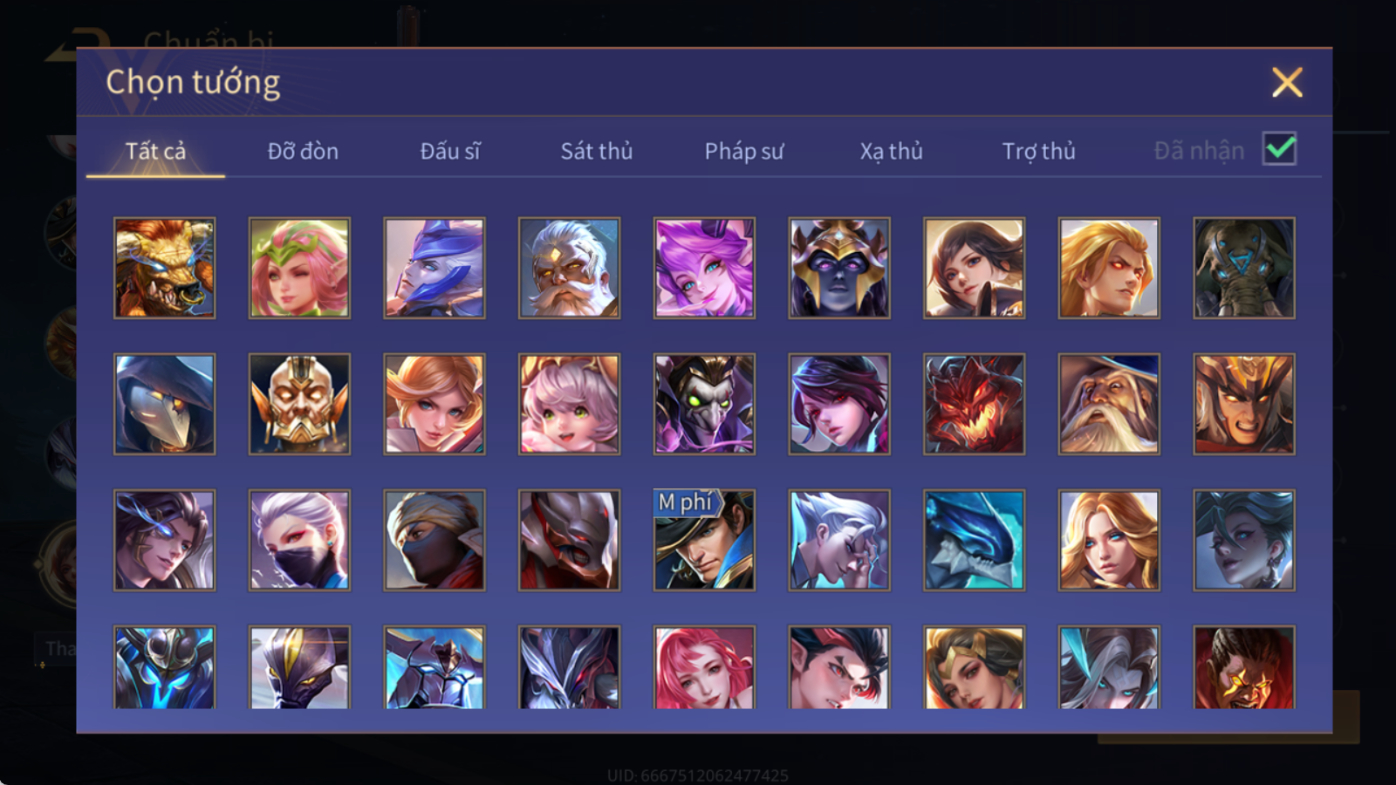Switch to the 'Đỡ đòn' tab
1396x785 pixels.
click(303, 151)
